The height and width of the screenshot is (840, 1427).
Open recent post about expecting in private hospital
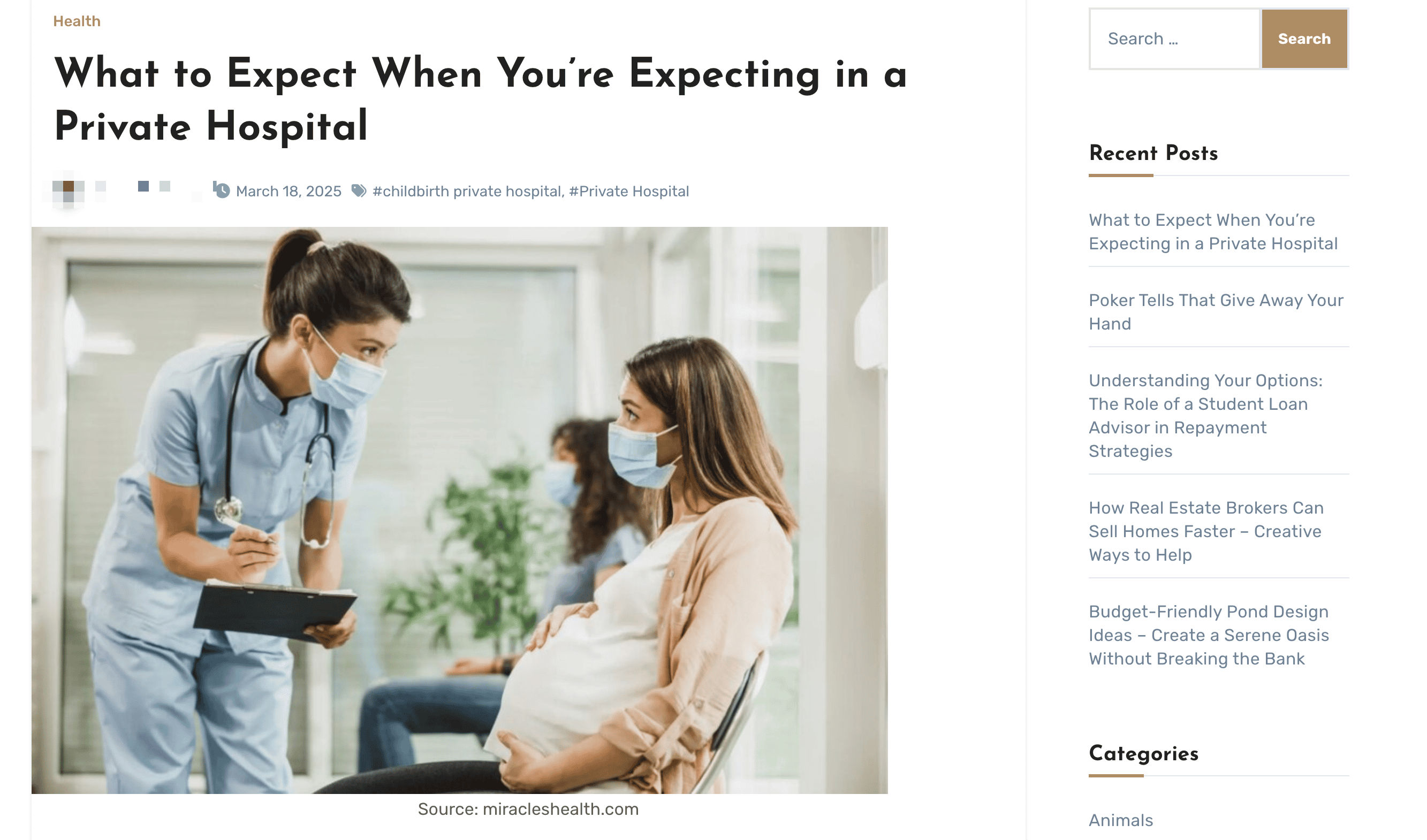point(1213,232)
